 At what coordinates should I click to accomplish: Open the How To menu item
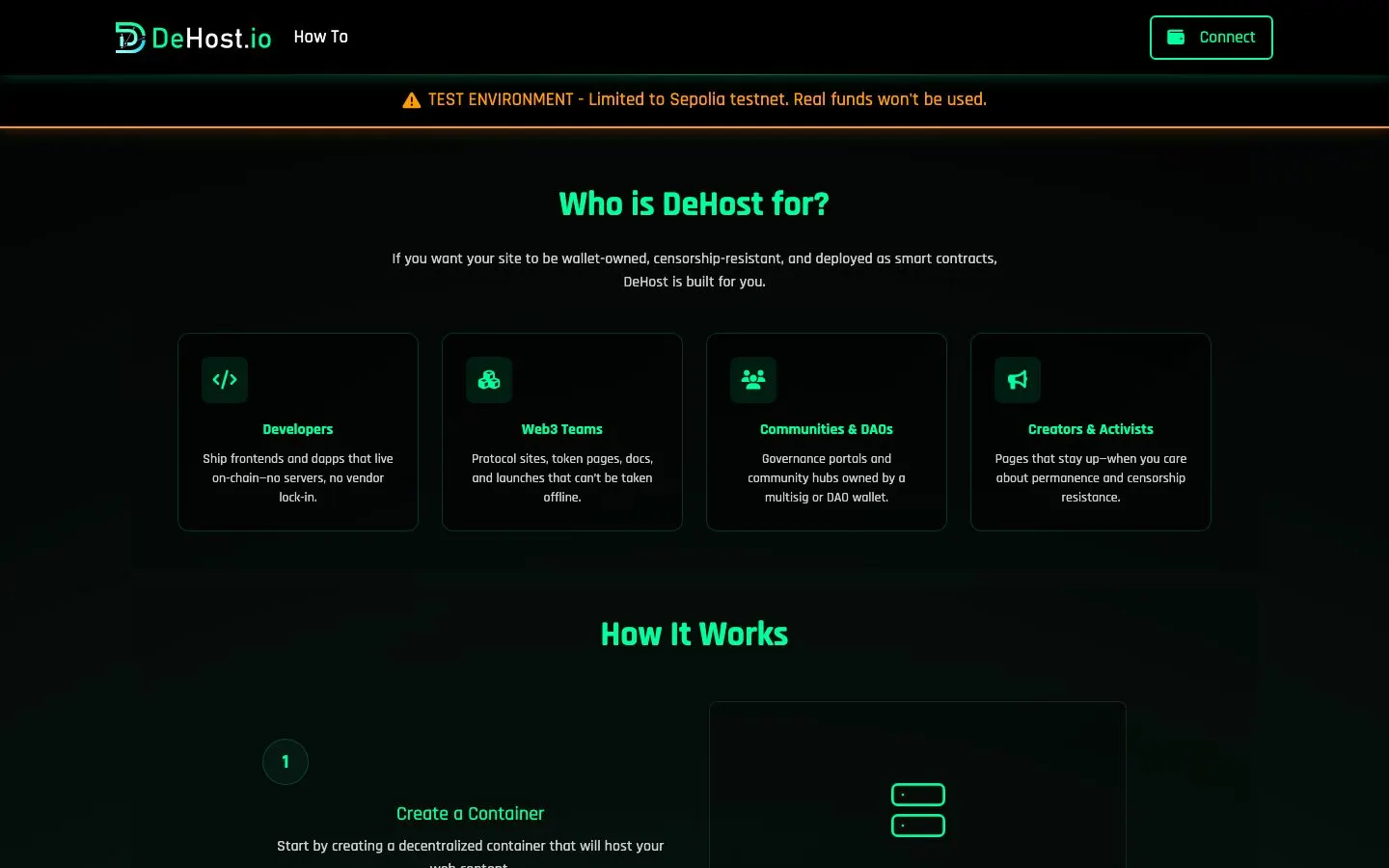point(320,37)
